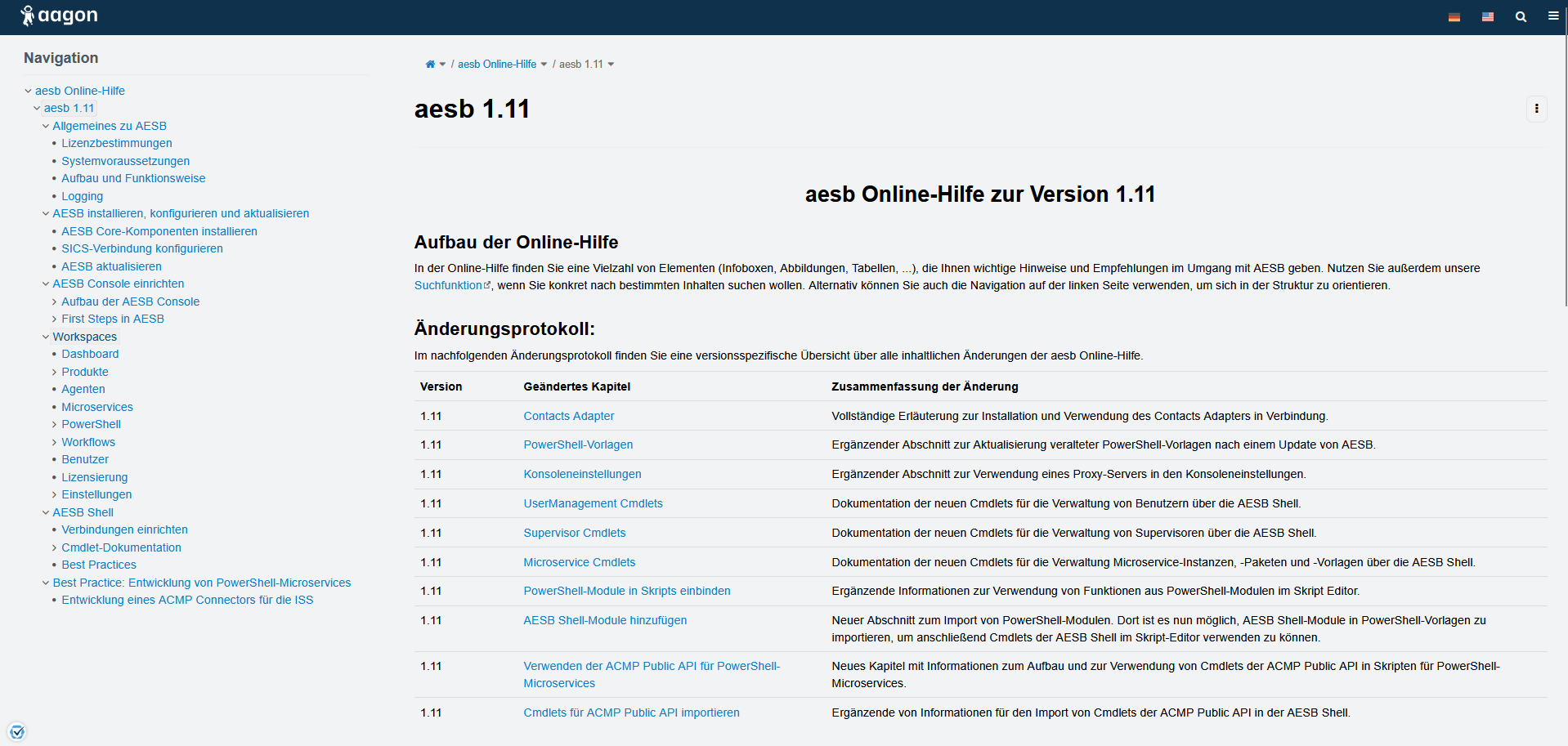This screenshot has height=746, width=1568.
Task: Expand the Produkte node
Action: tap(55, 372)
